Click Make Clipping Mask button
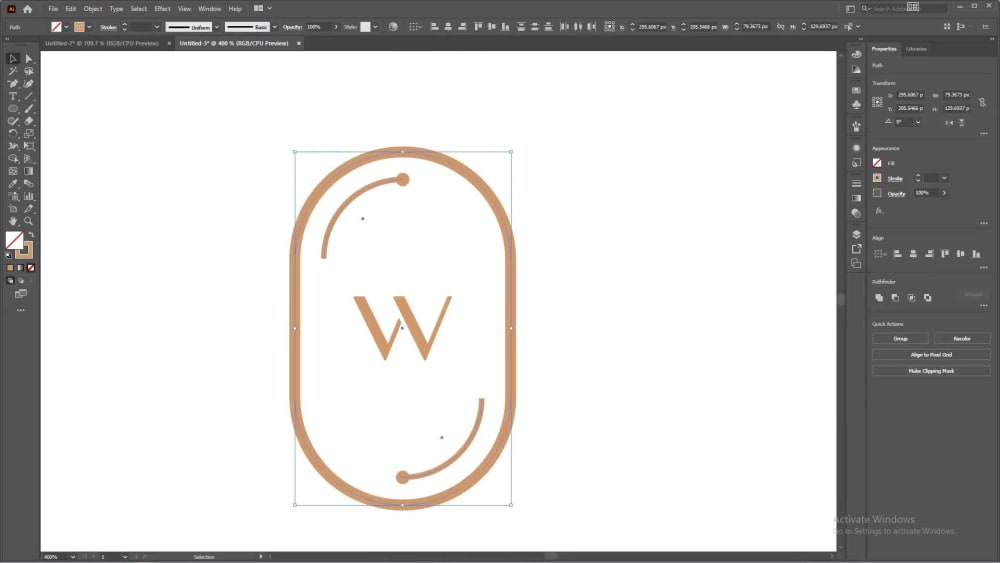Screen dimensions: 1000x563 [x=931, y=371]
